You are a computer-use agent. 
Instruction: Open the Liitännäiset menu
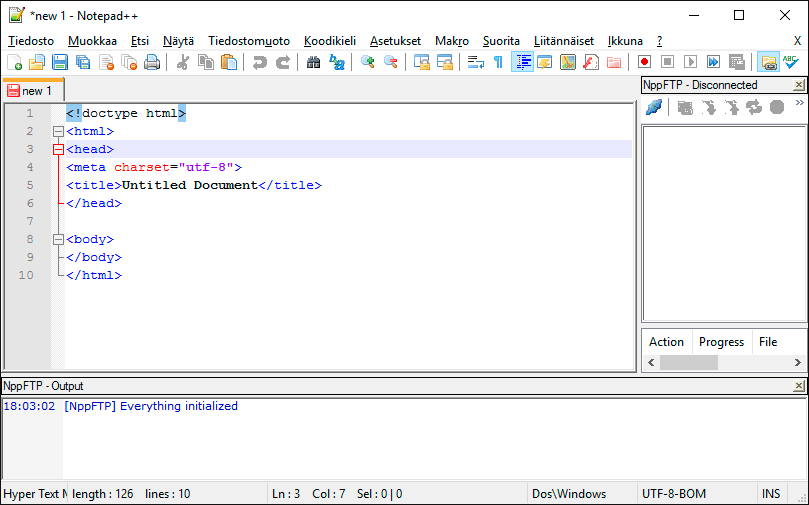point(564,41)
